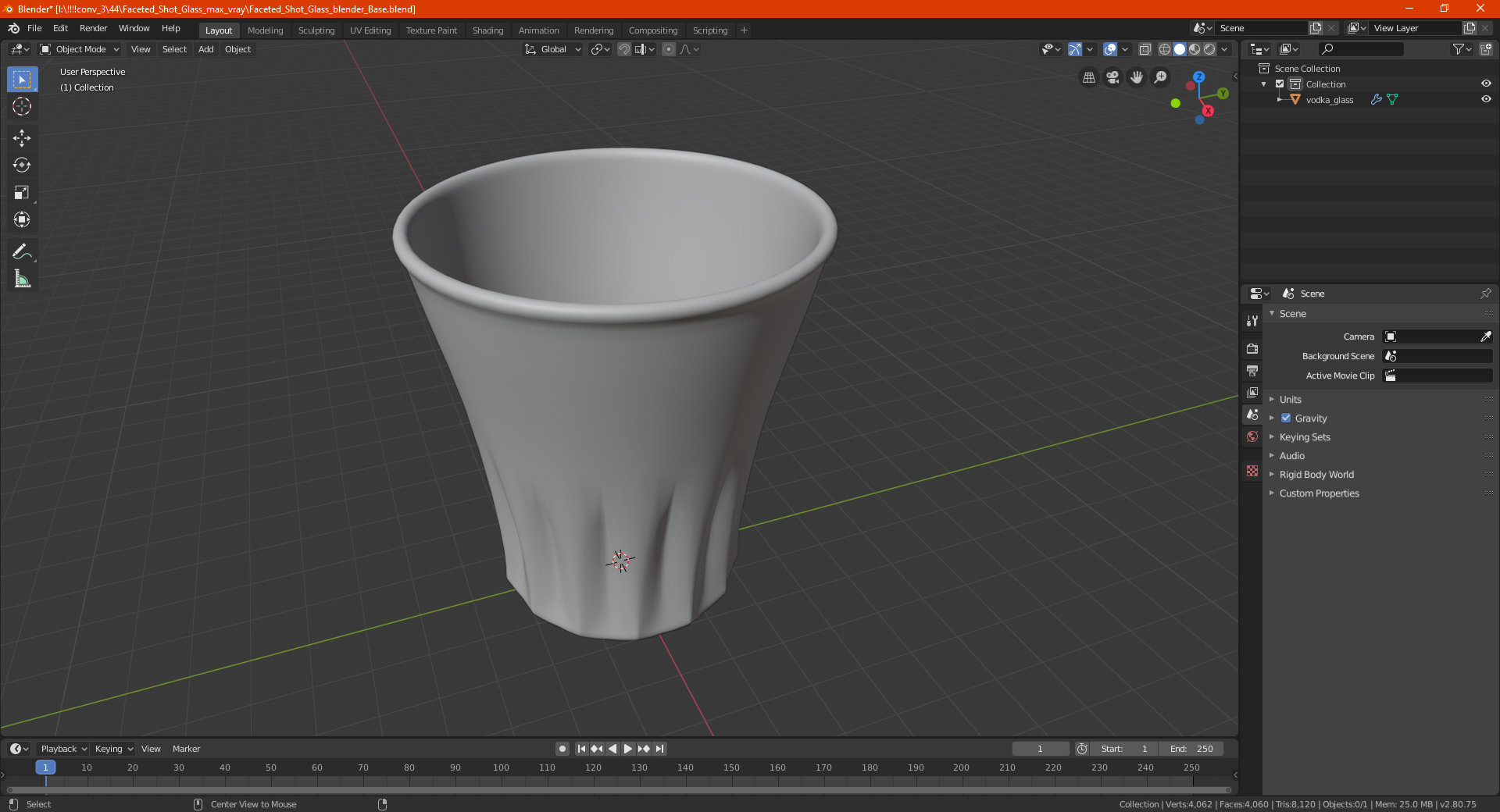This screenshot has height=812, width=1500.
Task: Switch to material preview shading
Action: click(1195, 49)
